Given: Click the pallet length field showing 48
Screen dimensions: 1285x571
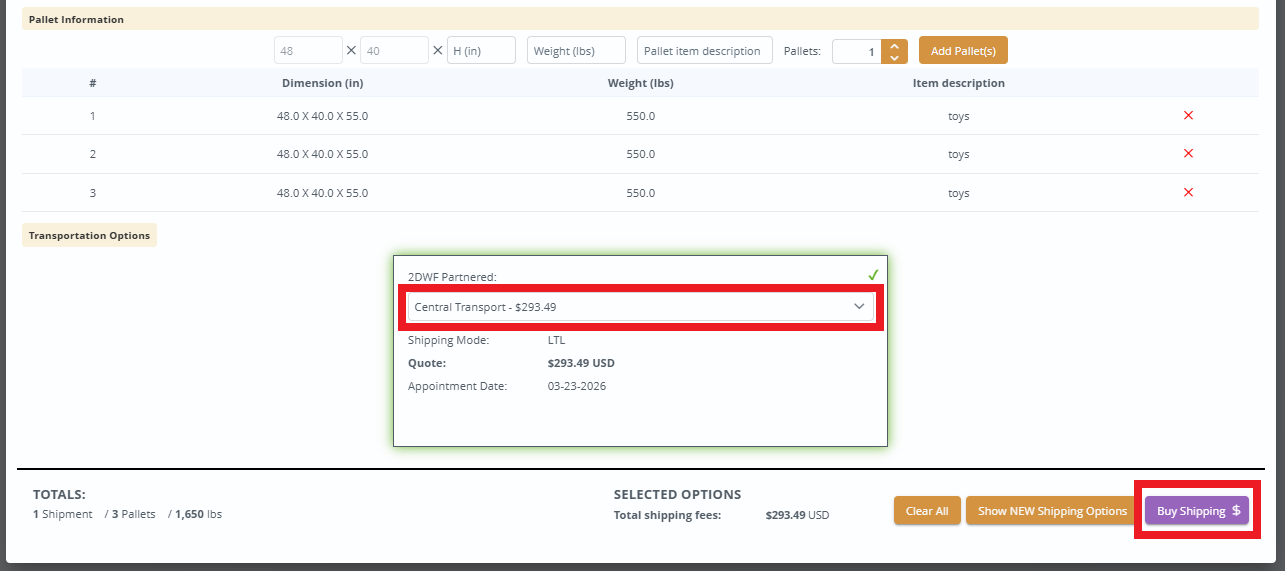Looking at the screenshot, I should tap(309, 51).
